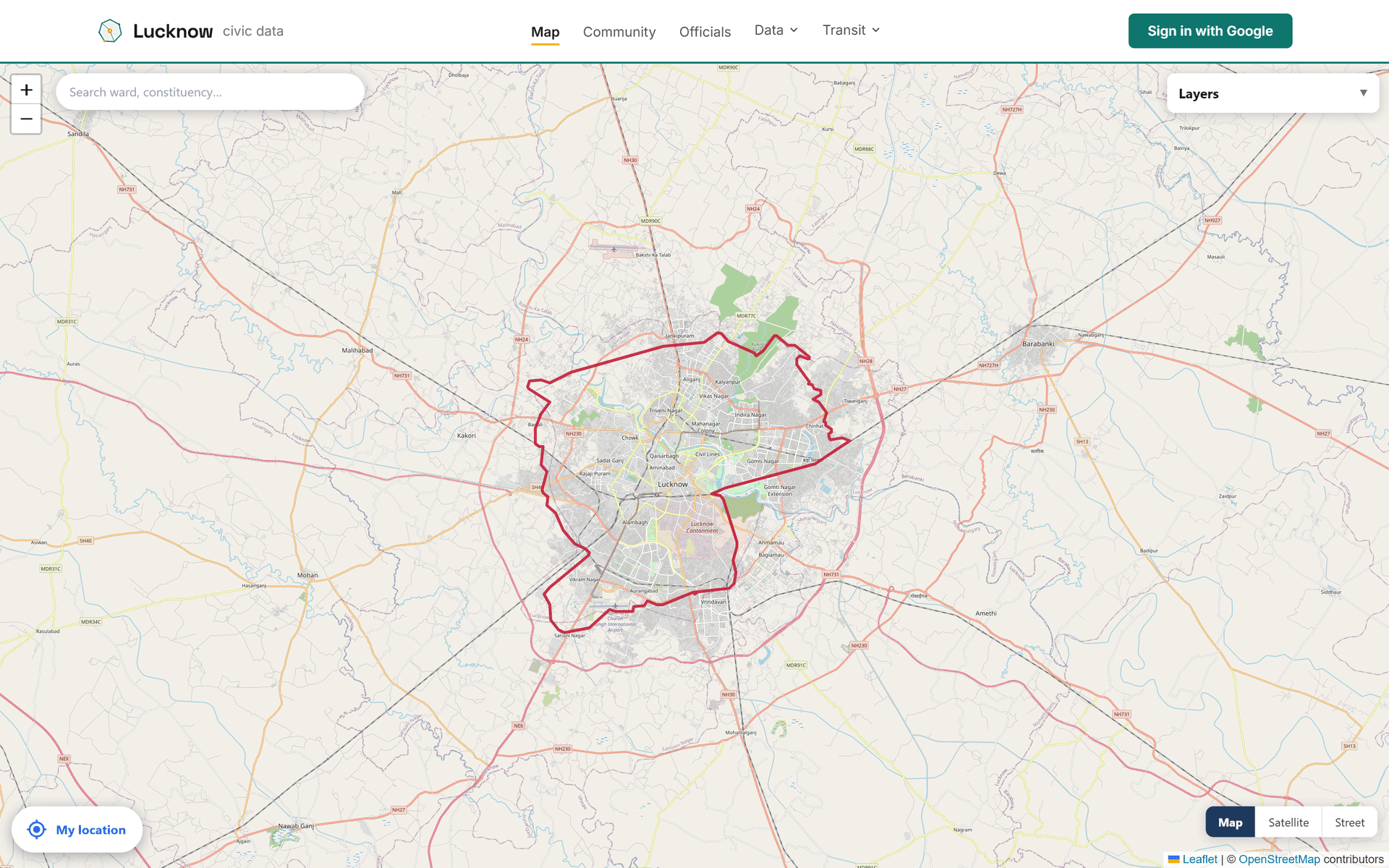Click the Layers panel title
Viewport: 1389px width, 868px height.
tap(1199, 94)
